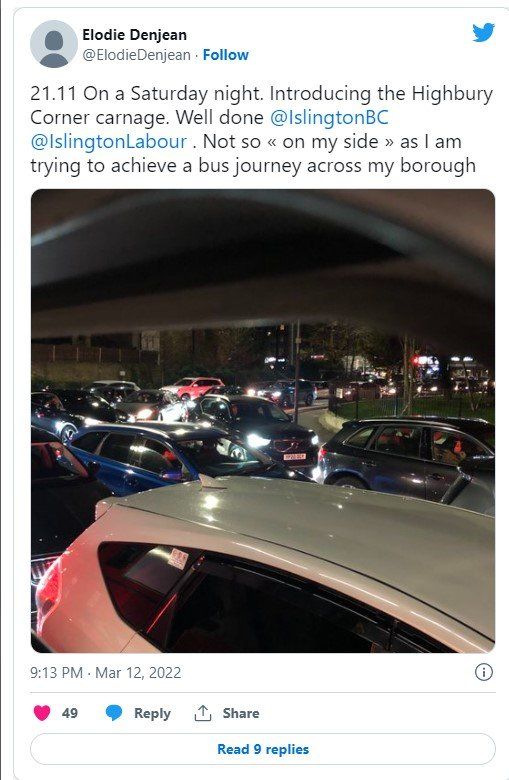Click the 49 likes count

70,713
